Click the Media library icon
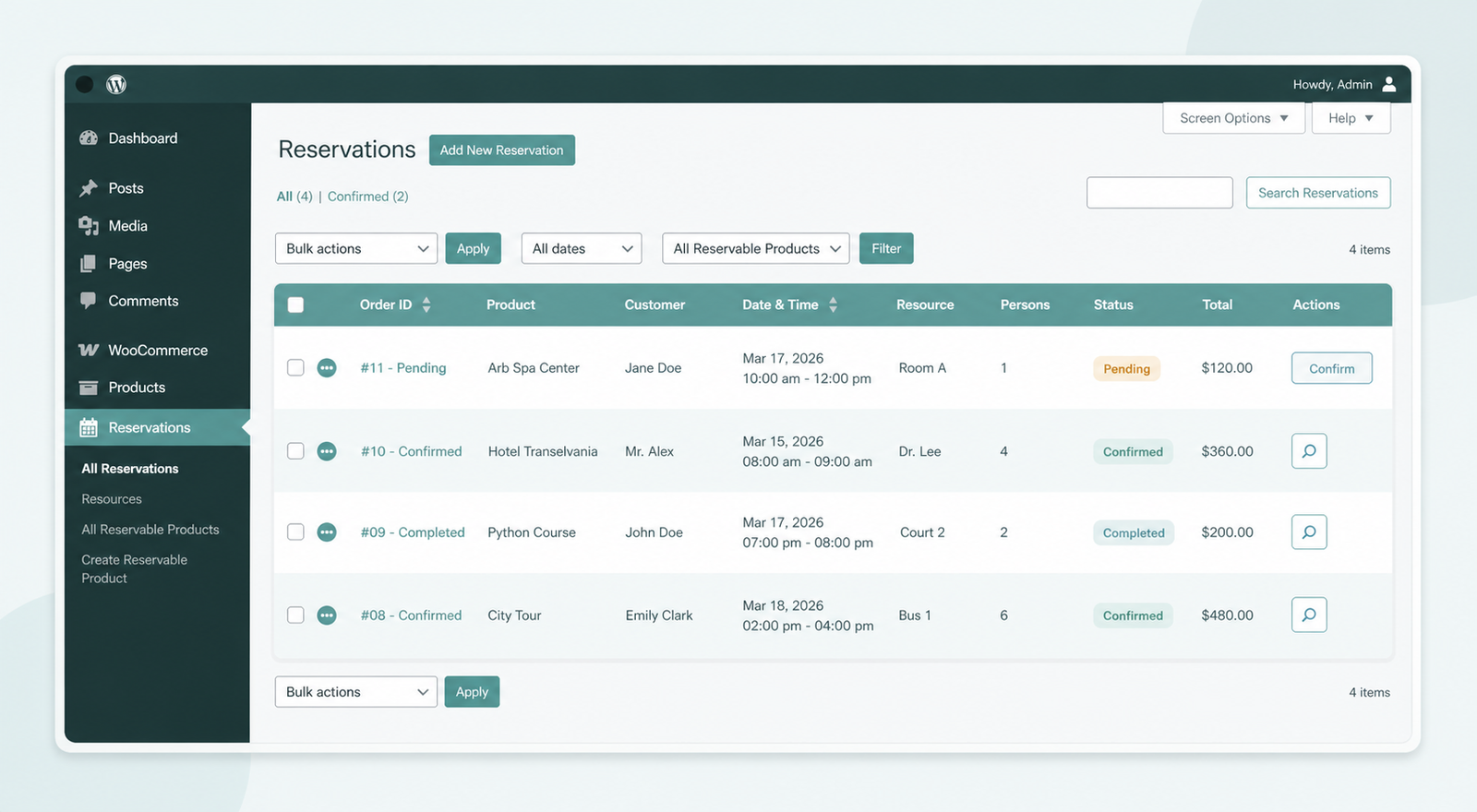Image resolution: width=1477 pixels, height=812 pixels. [89, 226]
